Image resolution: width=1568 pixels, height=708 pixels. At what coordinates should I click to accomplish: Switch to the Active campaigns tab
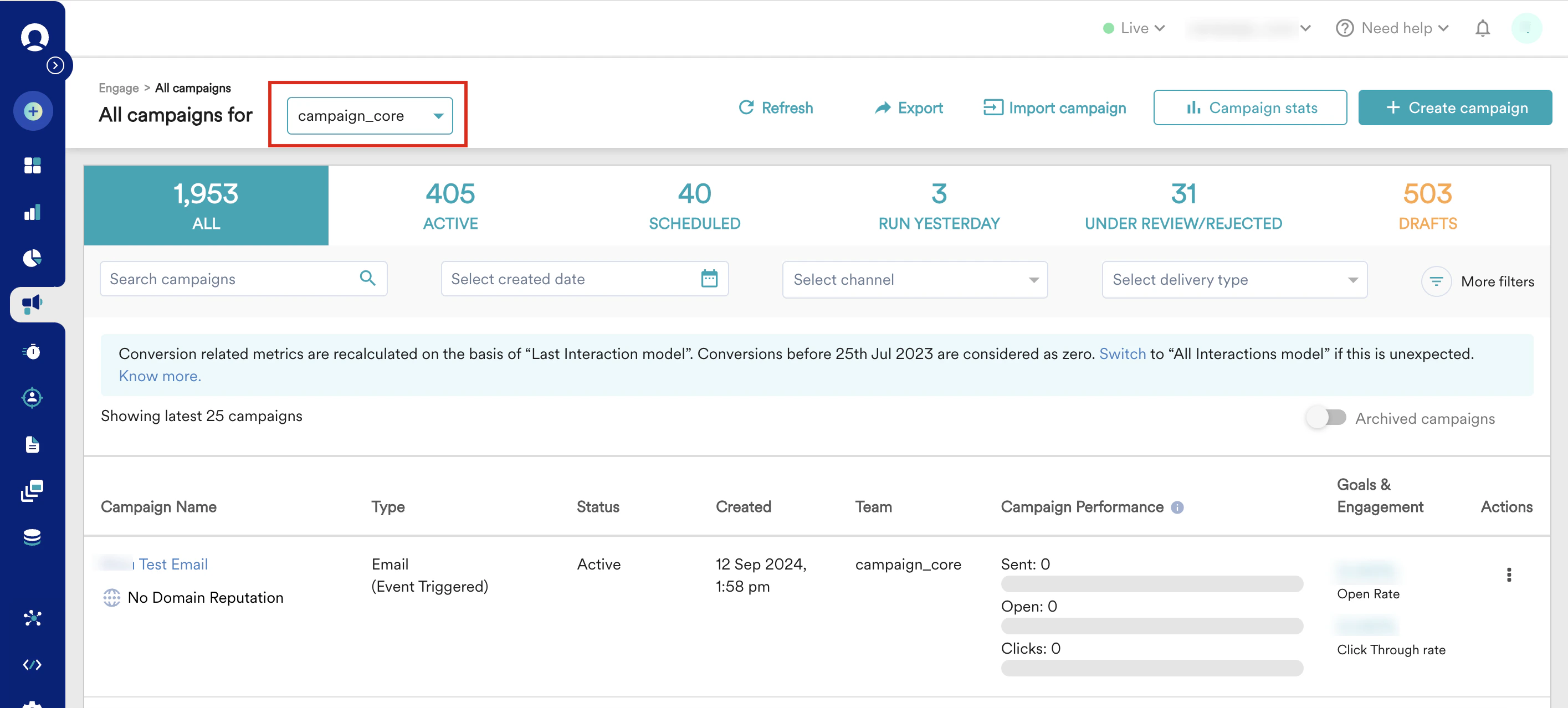[x=450, y=206]
